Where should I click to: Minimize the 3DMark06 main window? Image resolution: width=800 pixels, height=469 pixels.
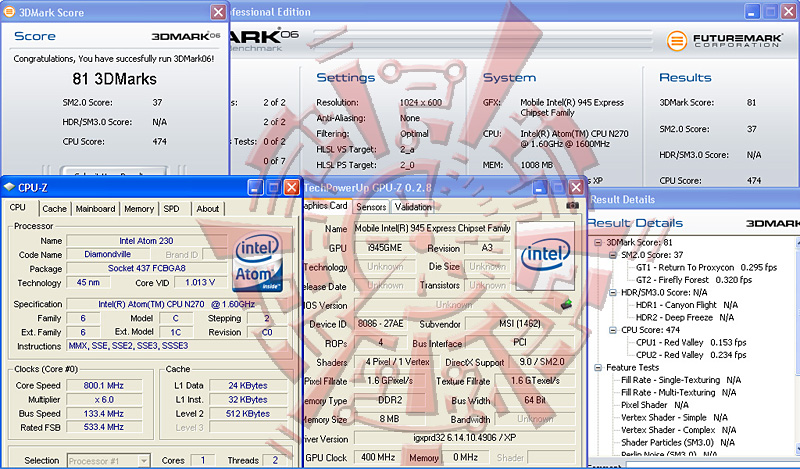752,12
